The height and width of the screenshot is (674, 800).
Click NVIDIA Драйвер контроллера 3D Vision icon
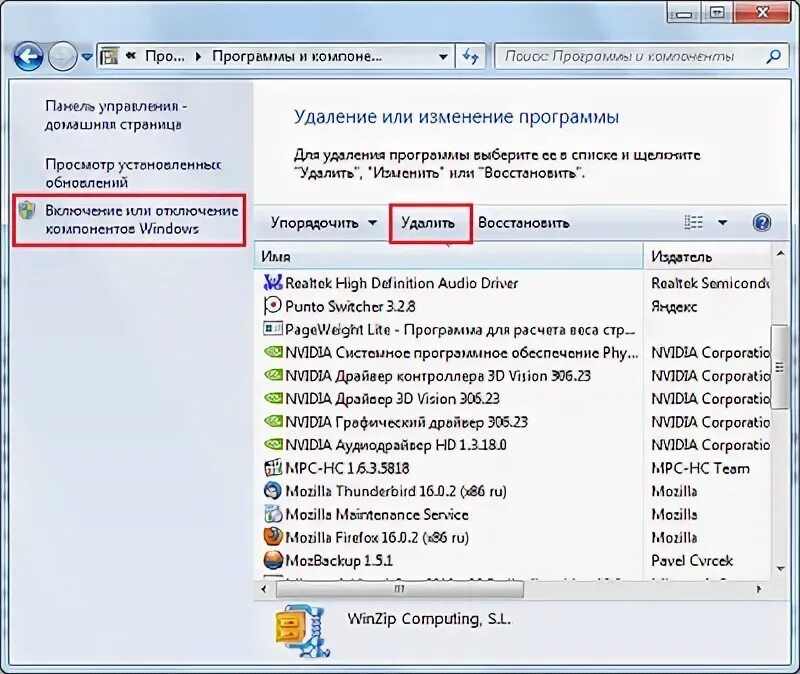click(273, 375)
